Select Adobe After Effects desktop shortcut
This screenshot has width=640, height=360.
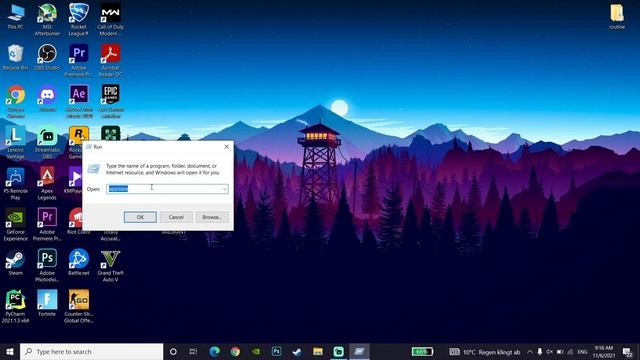click(79, 102)
